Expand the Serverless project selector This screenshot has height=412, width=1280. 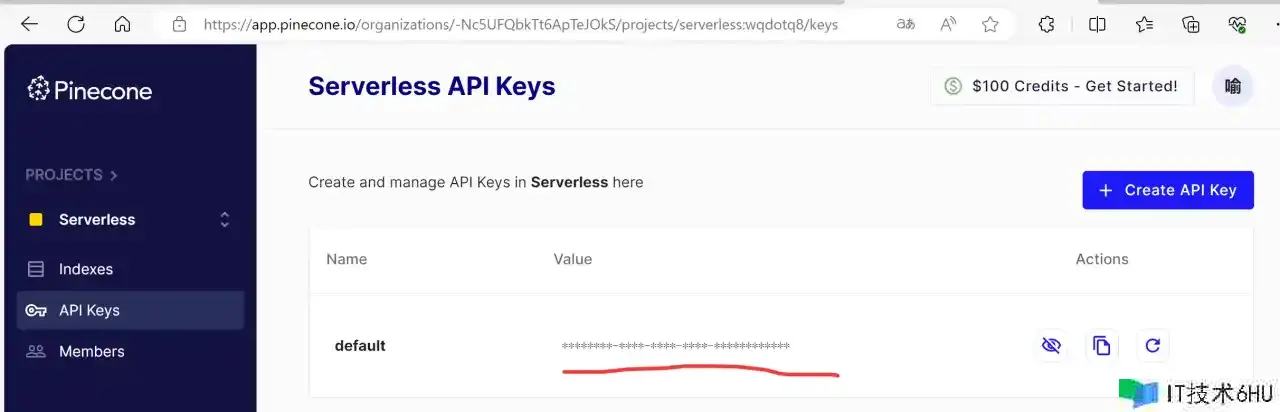pos(225,220)
